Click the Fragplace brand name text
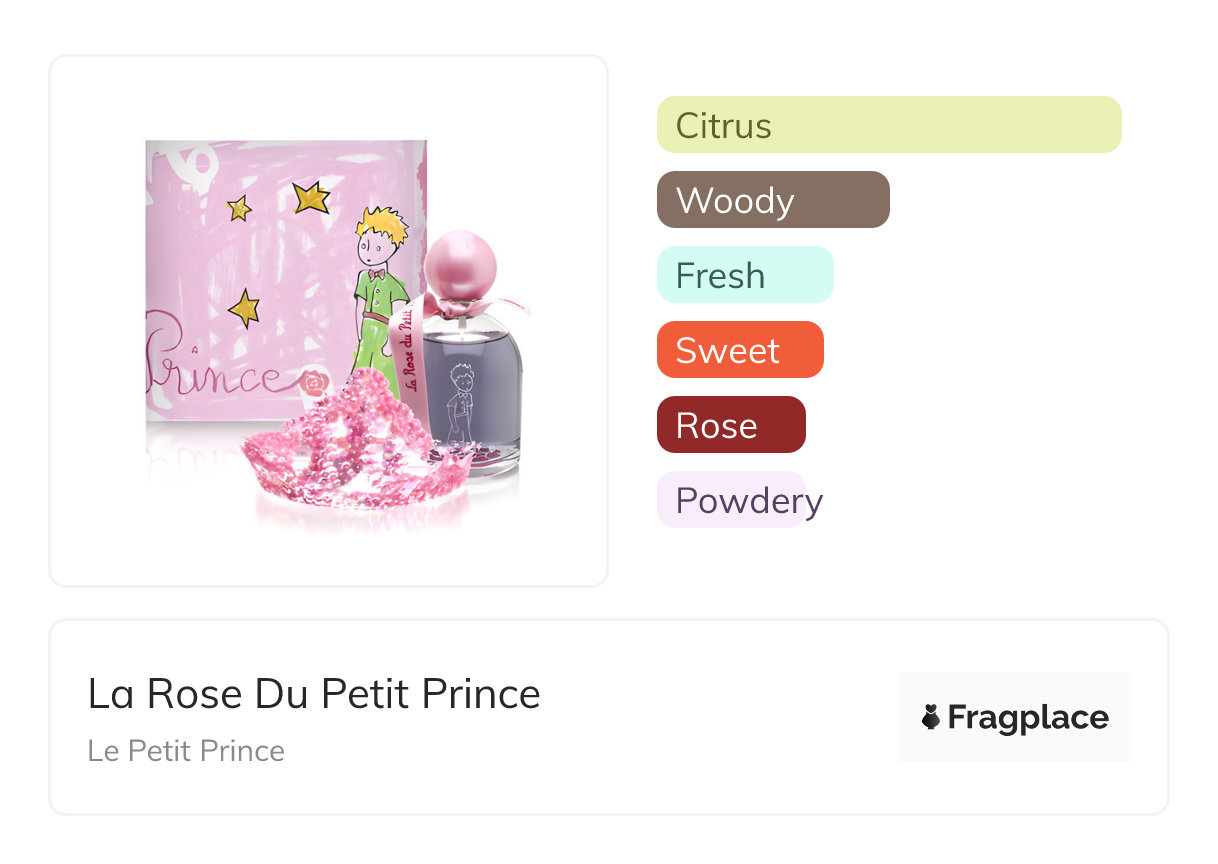 click(1028, 717)
